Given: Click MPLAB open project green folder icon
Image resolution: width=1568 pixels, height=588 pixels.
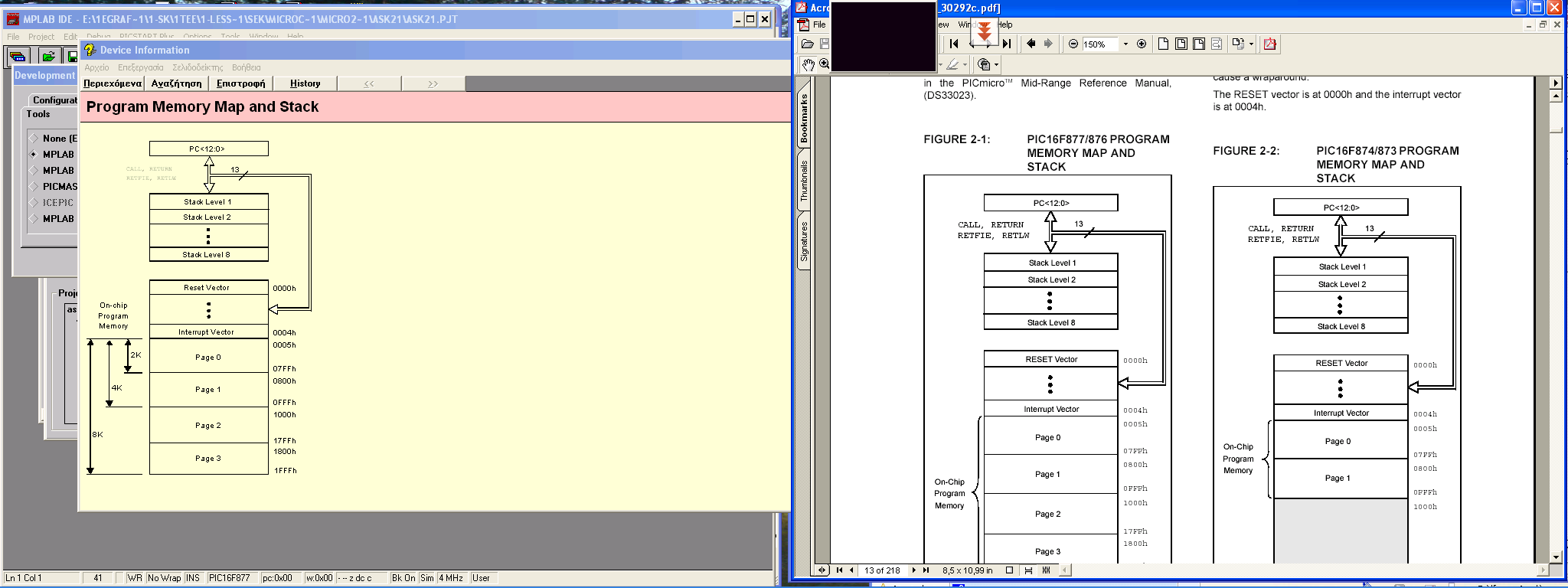Looking at the screenshot, I should pyautogui.click(x=48, y=56).
